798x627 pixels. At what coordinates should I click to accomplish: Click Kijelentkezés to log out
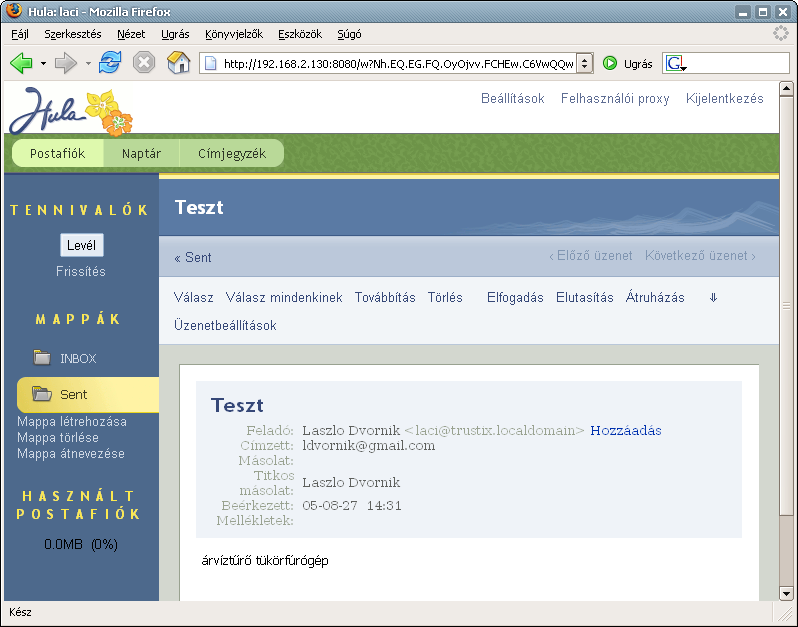point(725,98)
